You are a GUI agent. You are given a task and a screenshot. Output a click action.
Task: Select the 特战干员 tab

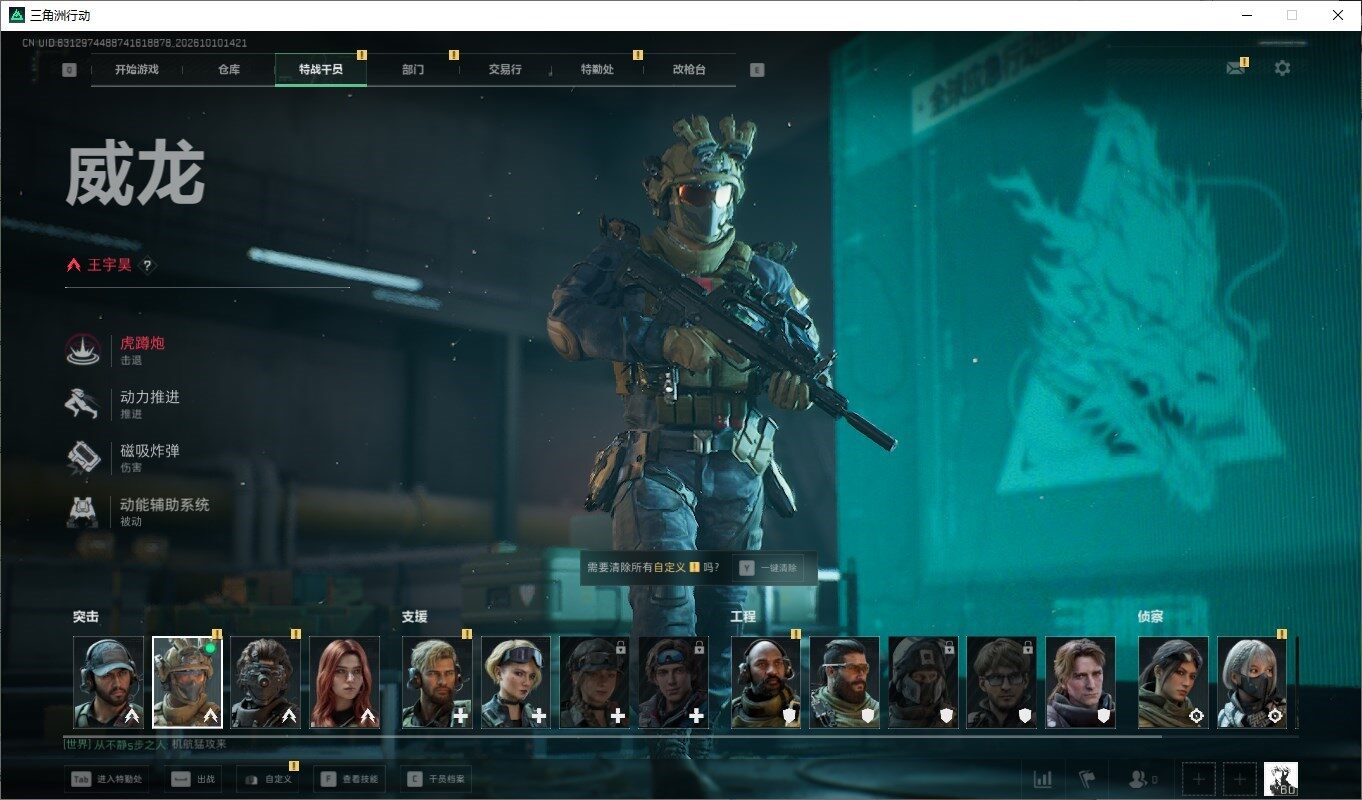(321, 70)
